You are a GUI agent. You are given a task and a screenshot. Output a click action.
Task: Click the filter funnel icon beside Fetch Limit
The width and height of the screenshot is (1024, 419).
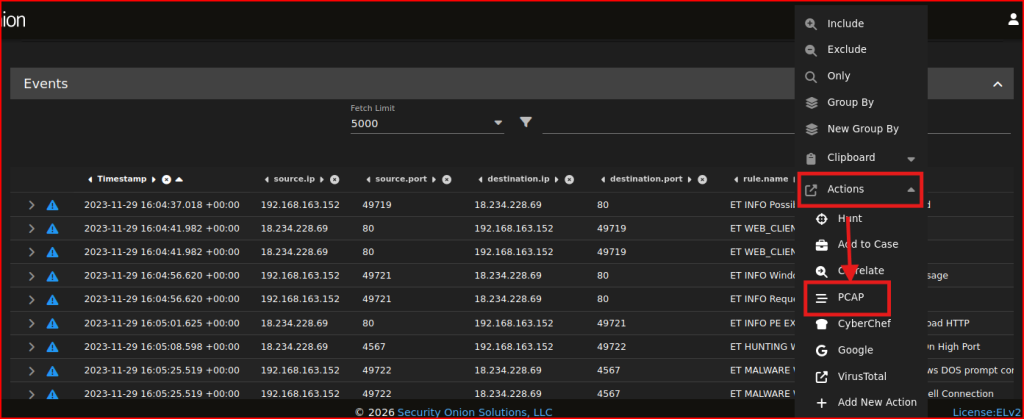(x=526, y=123)
